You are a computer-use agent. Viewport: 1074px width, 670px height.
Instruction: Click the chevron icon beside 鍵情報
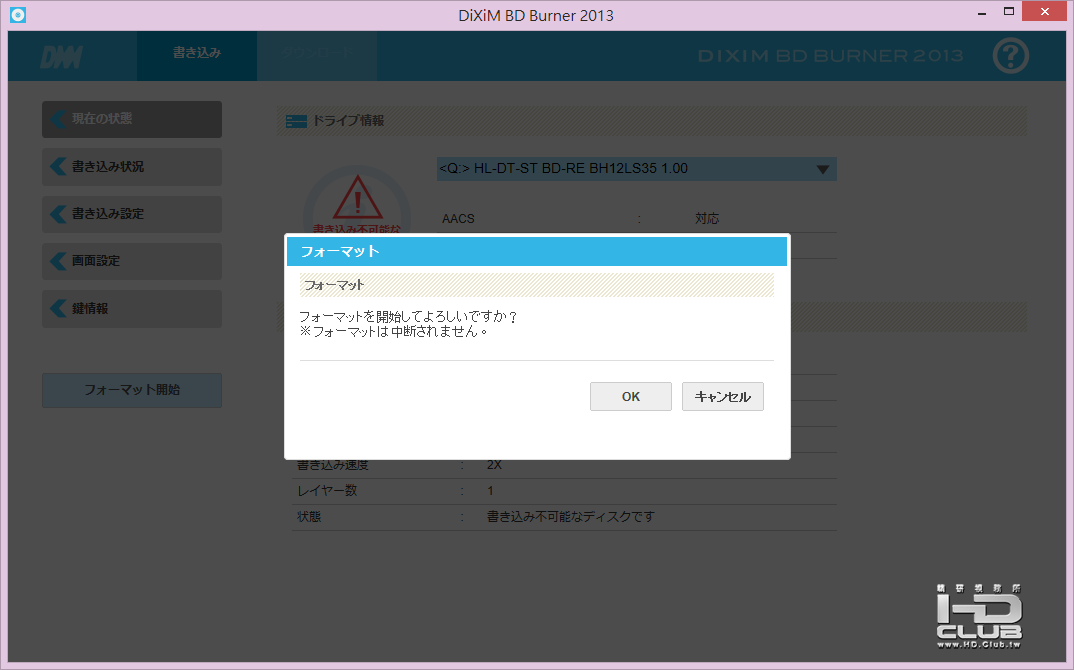[x=58, y=308]
